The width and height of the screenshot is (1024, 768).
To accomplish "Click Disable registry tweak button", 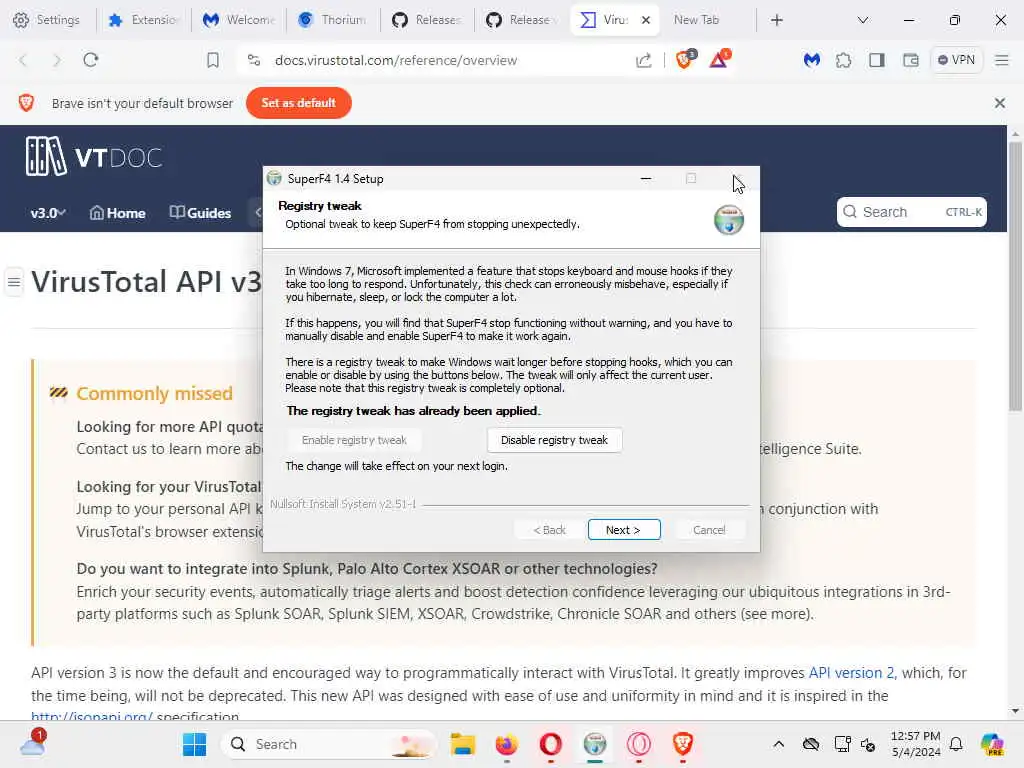I will tap(554, 440).
